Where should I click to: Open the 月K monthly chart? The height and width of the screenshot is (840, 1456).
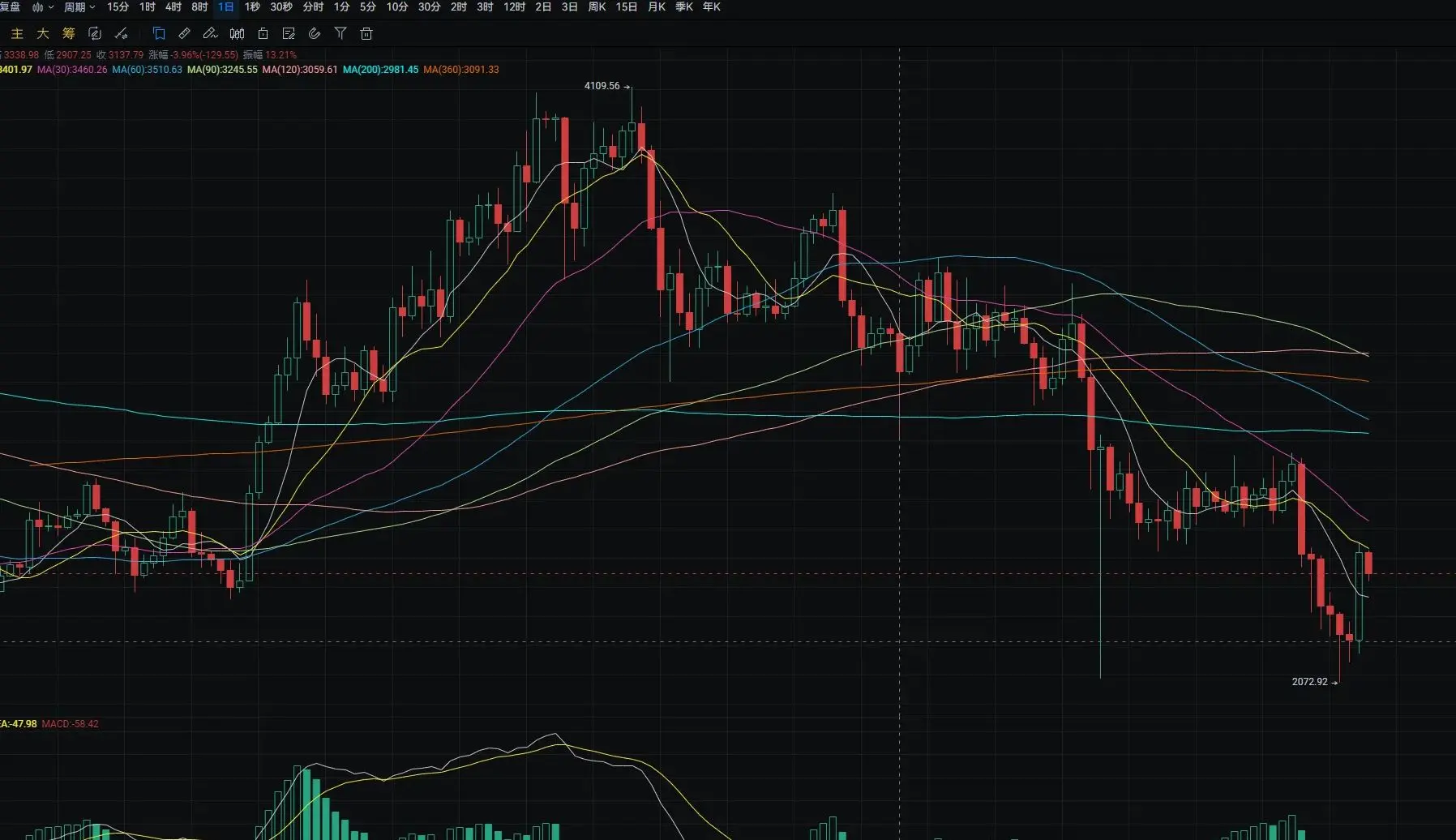click(657, 7)
